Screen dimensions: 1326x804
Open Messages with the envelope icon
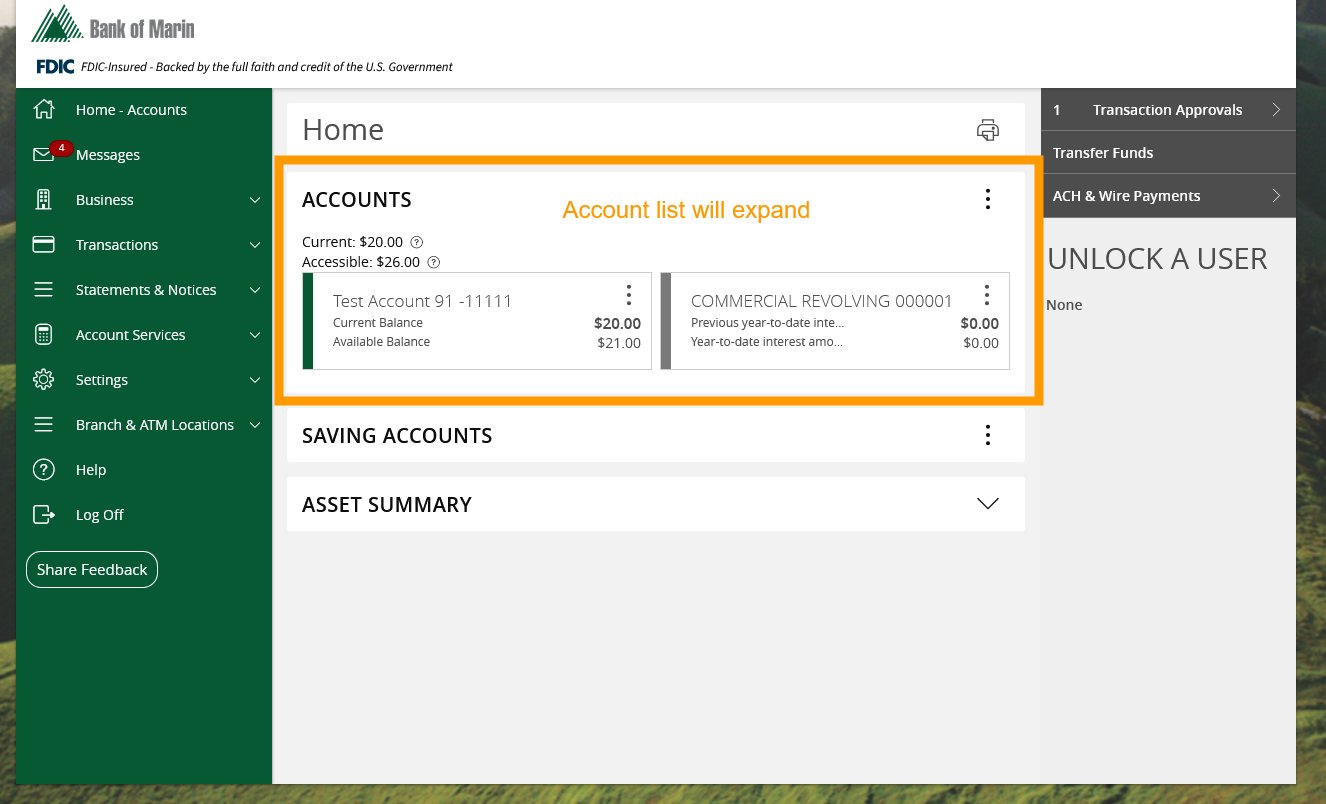pyautogui.click(x=43, y=154)
